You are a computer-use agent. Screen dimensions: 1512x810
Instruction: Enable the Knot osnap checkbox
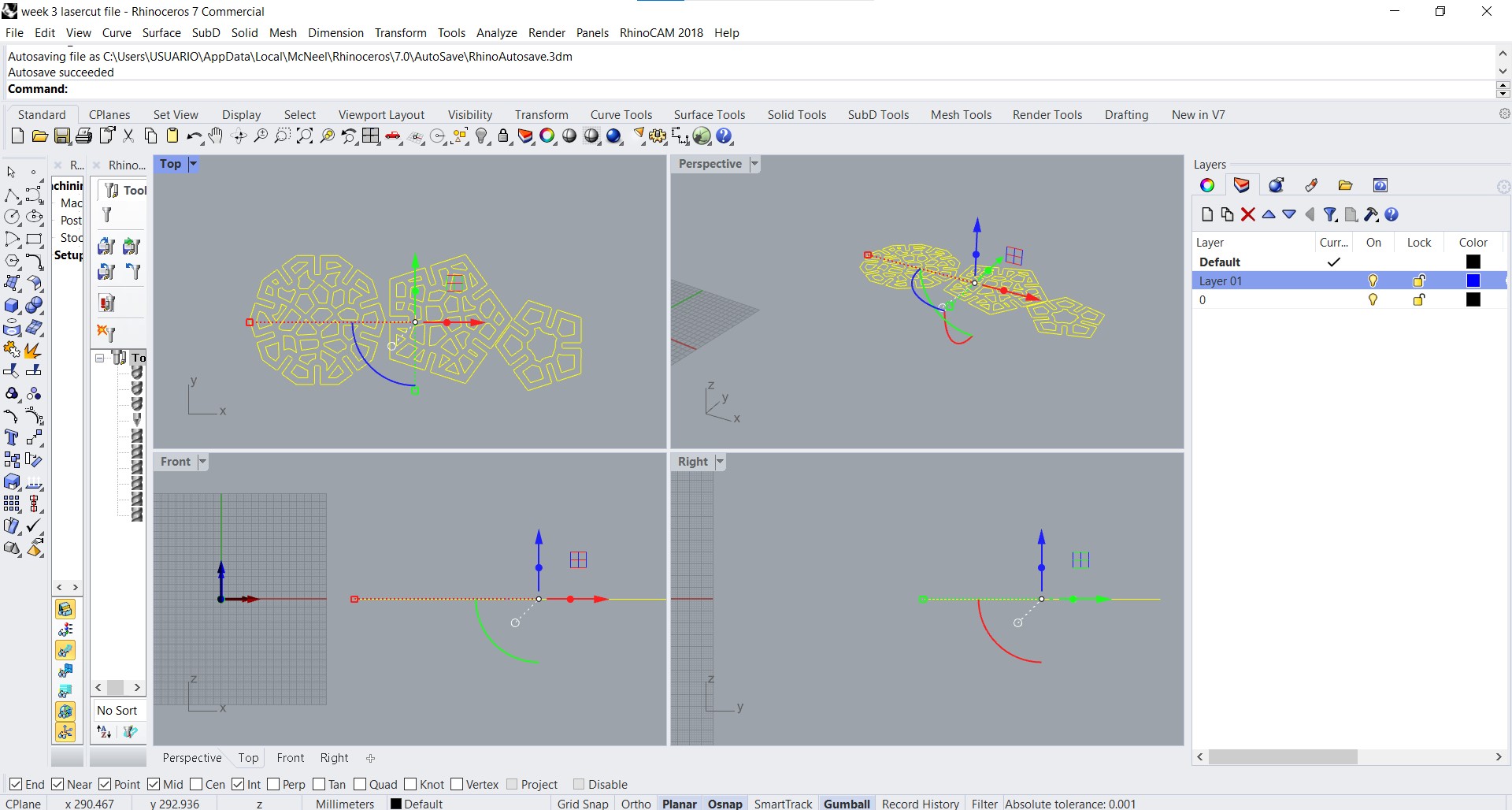tap(410, 784)
